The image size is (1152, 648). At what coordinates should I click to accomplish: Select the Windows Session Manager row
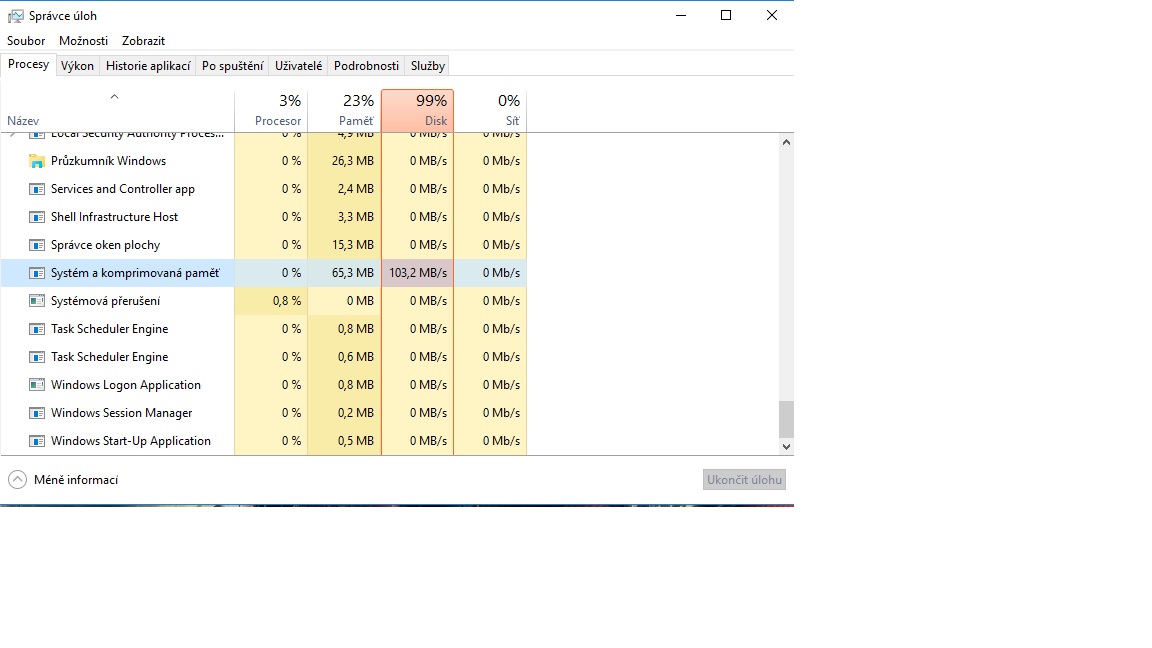[x=264, y=413]
